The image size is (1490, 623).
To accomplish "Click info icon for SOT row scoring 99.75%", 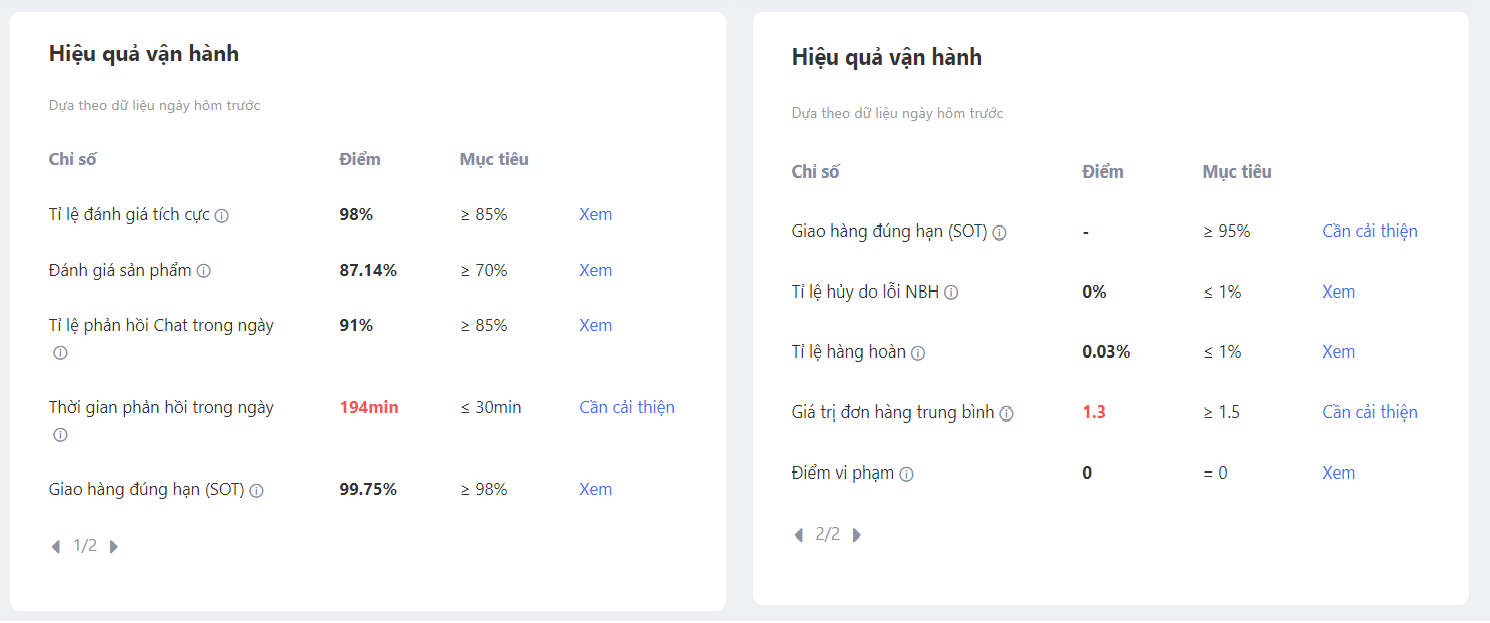I will tap(256, 491).
